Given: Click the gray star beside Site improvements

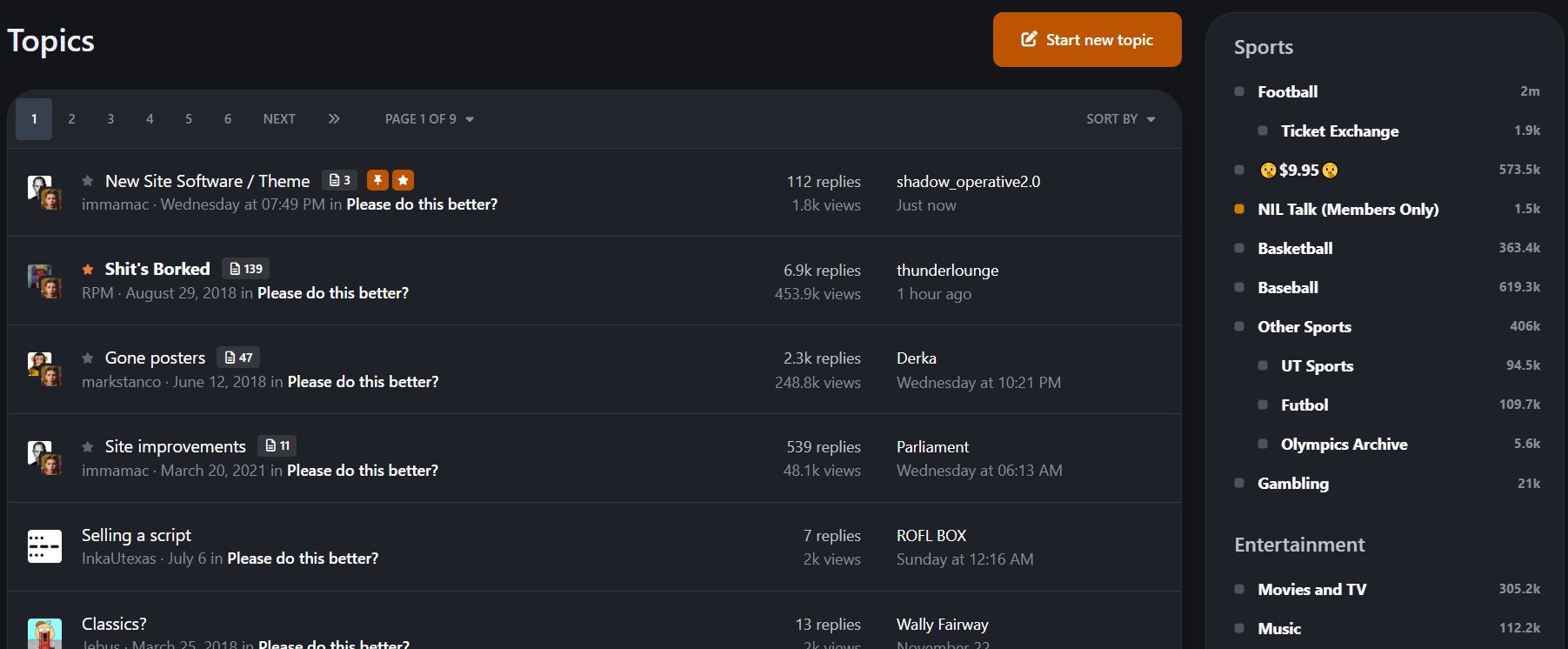Looking at the screenshot, I should pos(88,447).
